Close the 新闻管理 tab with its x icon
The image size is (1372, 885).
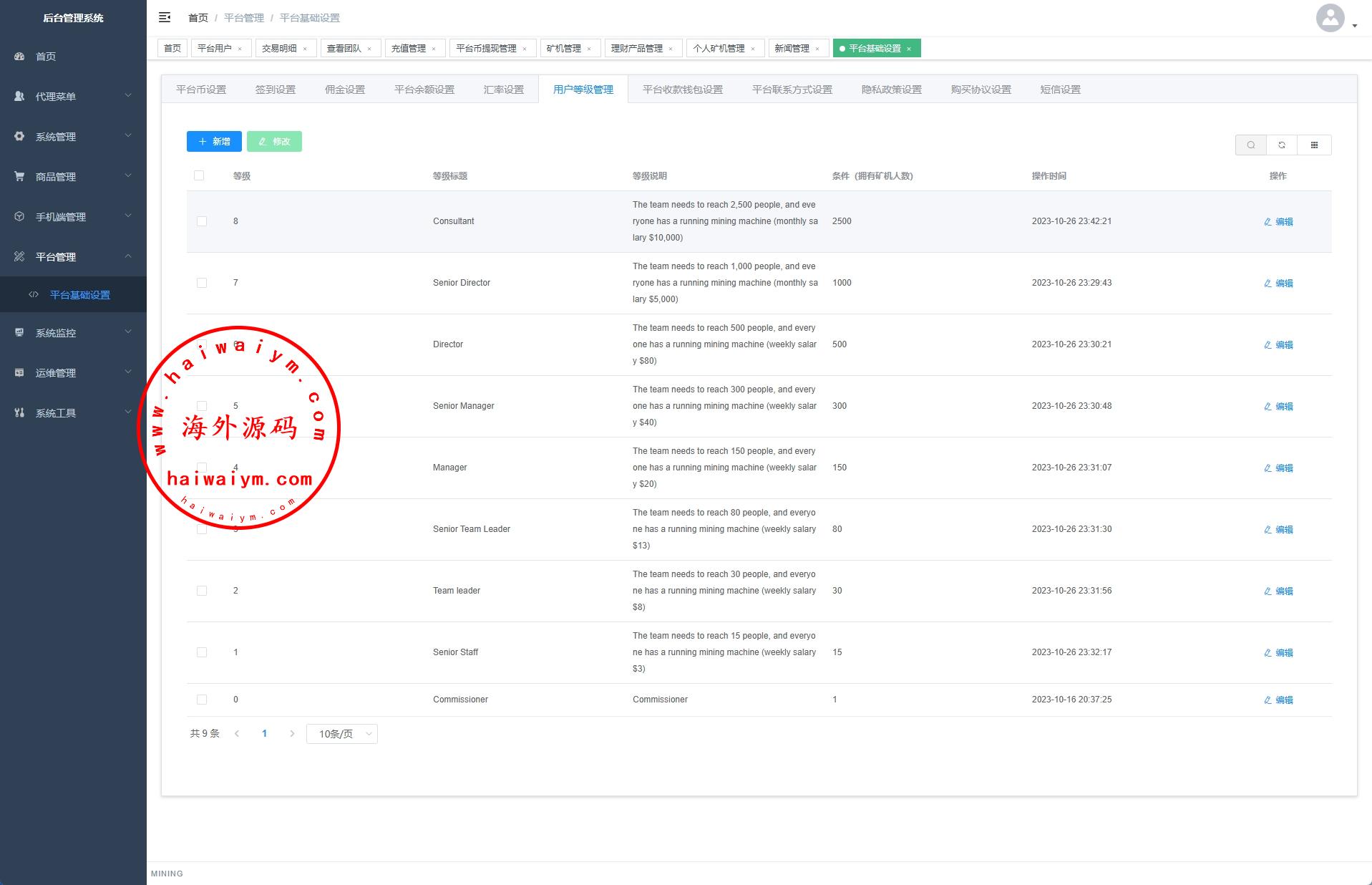point(817,49)
